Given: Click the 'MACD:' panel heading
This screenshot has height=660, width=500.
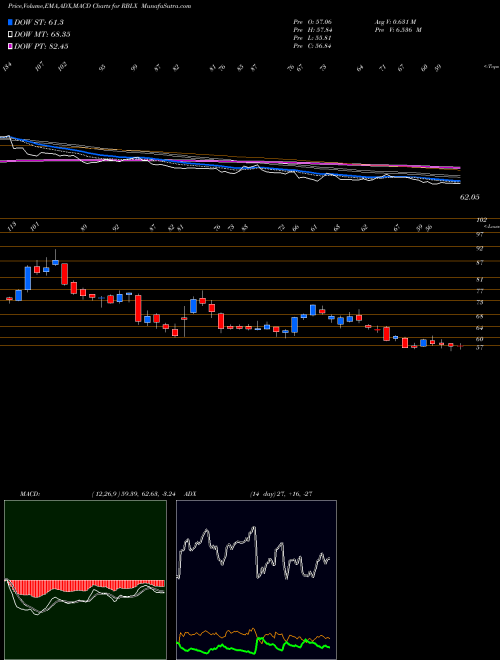Looking at the screenshot, I should pos(30,494).
